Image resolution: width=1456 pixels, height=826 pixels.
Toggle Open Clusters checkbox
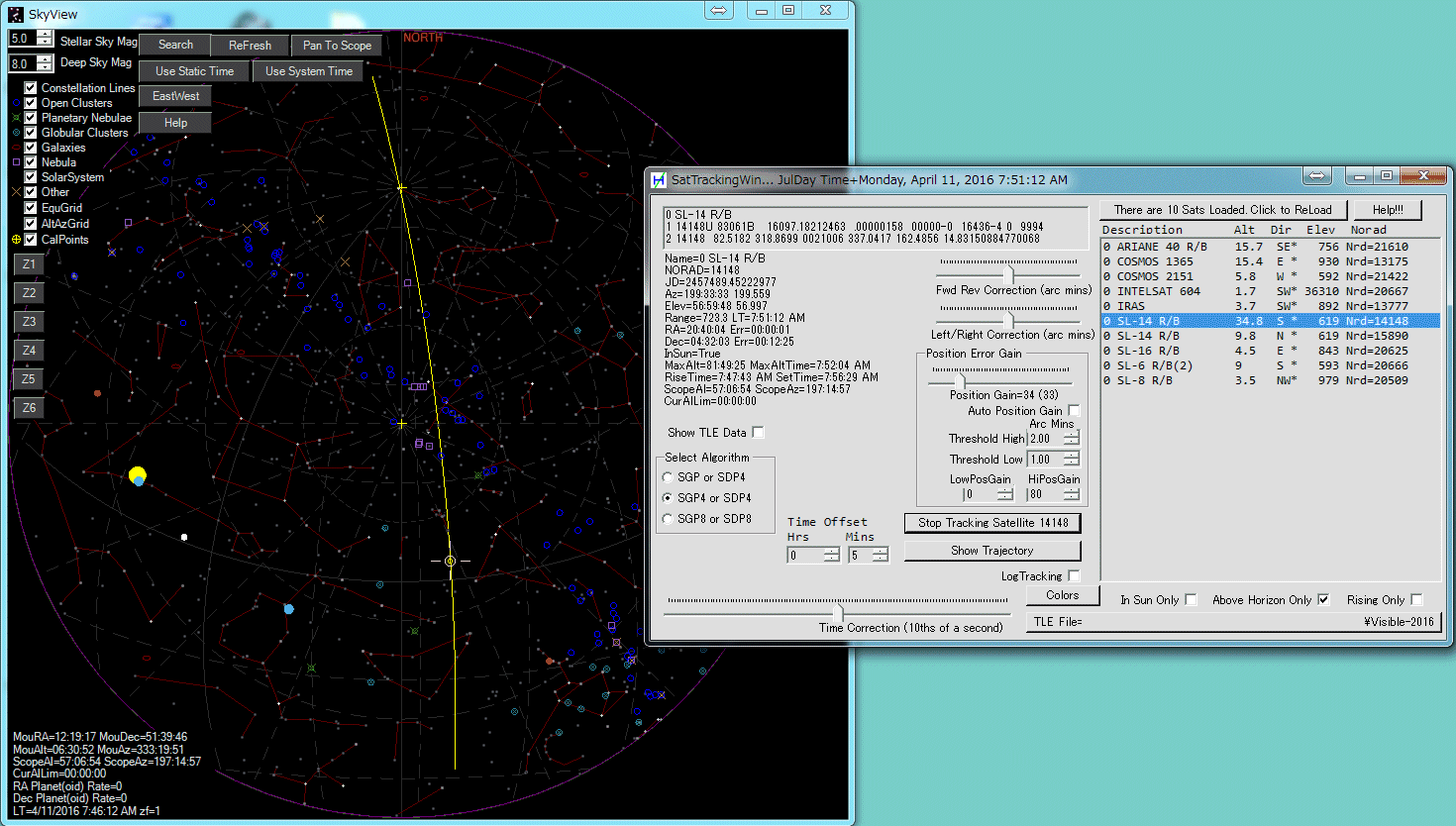click(31, 103)
